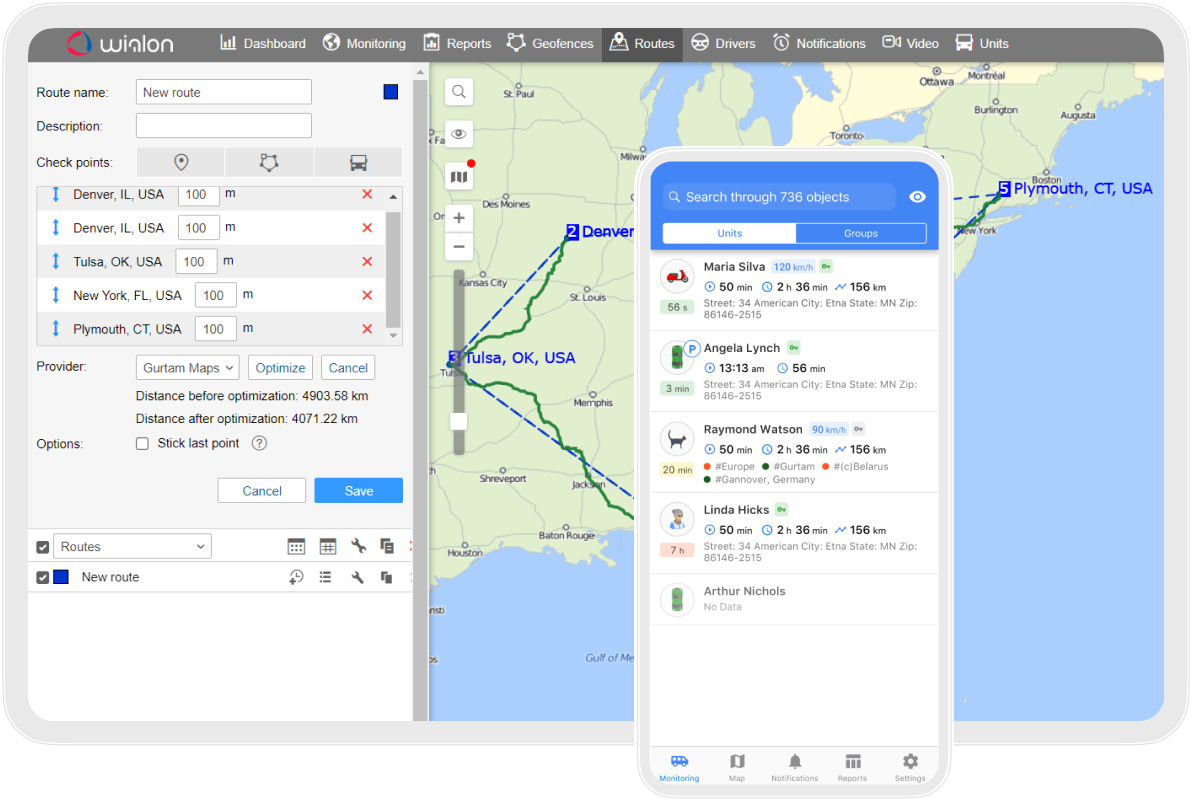Viewport: 1193px width, 800px height.
Task: Copy New route with duplicate icon
Action: tap(387, 577)
